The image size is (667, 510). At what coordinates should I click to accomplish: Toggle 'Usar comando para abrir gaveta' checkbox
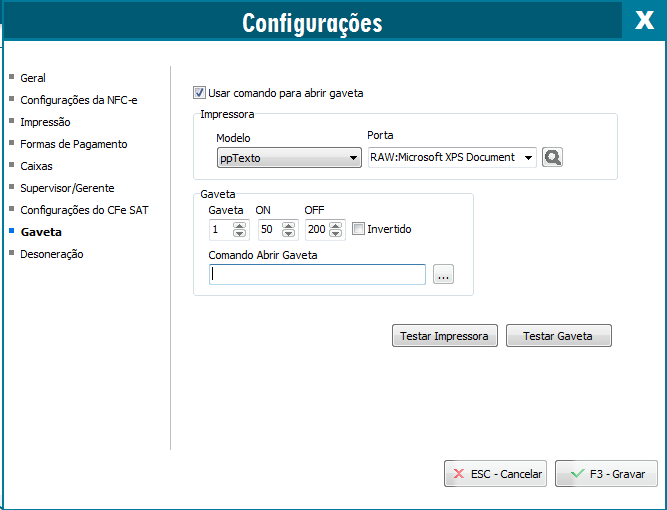[x=200, y=93]
